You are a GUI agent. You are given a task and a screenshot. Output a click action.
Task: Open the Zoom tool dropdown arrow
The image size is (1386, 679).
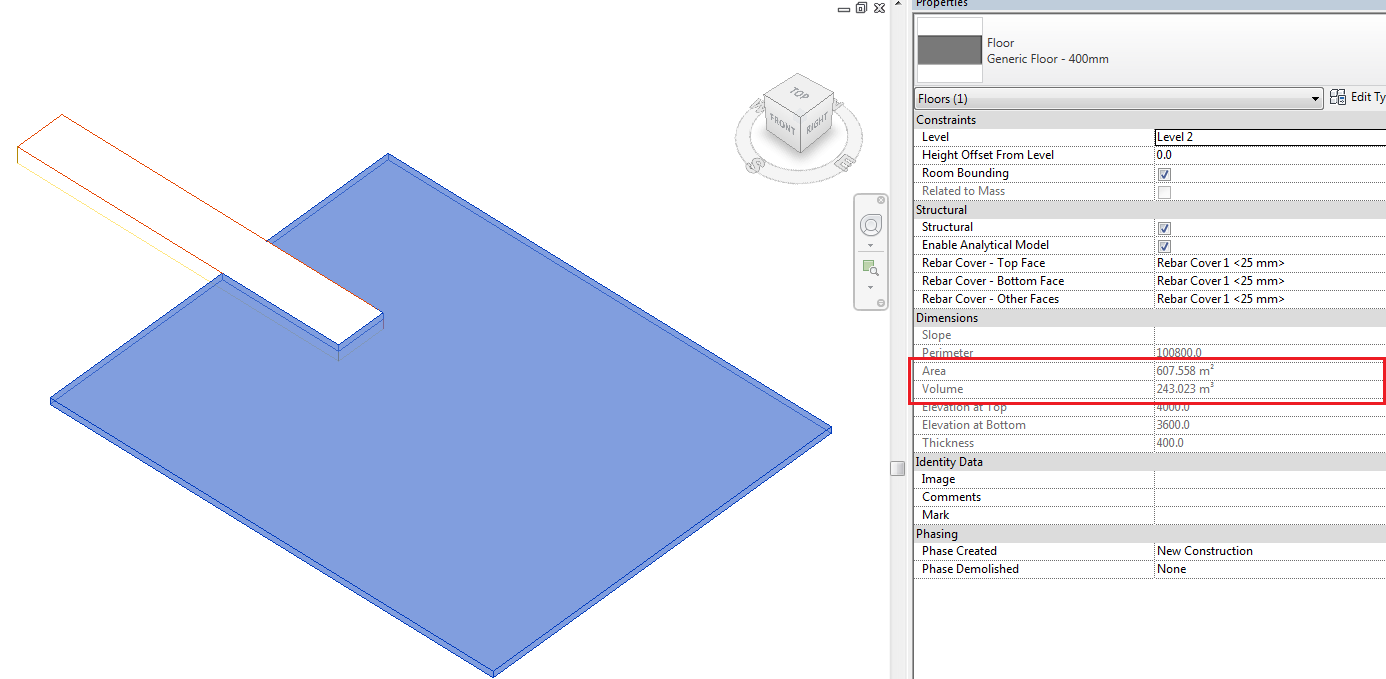870,287
